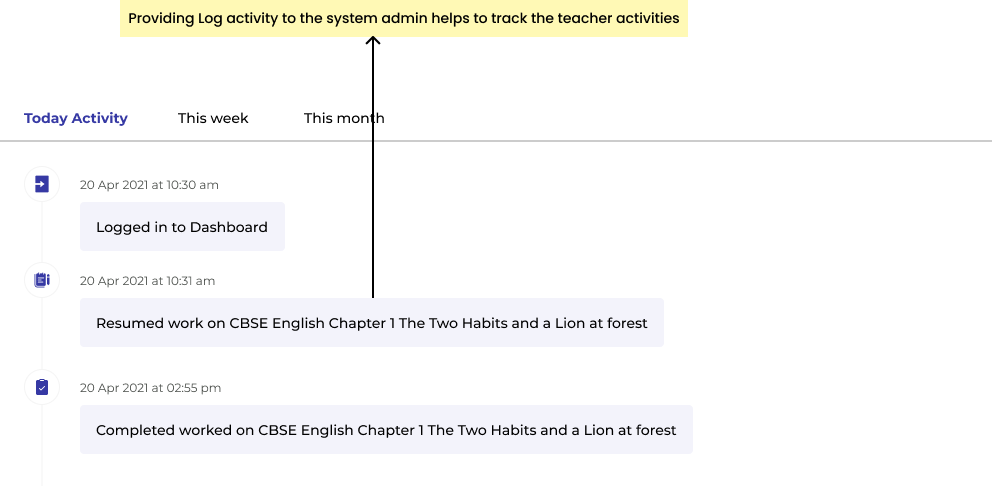
Task: Switch to the This month tab
Action: point(344,118)
